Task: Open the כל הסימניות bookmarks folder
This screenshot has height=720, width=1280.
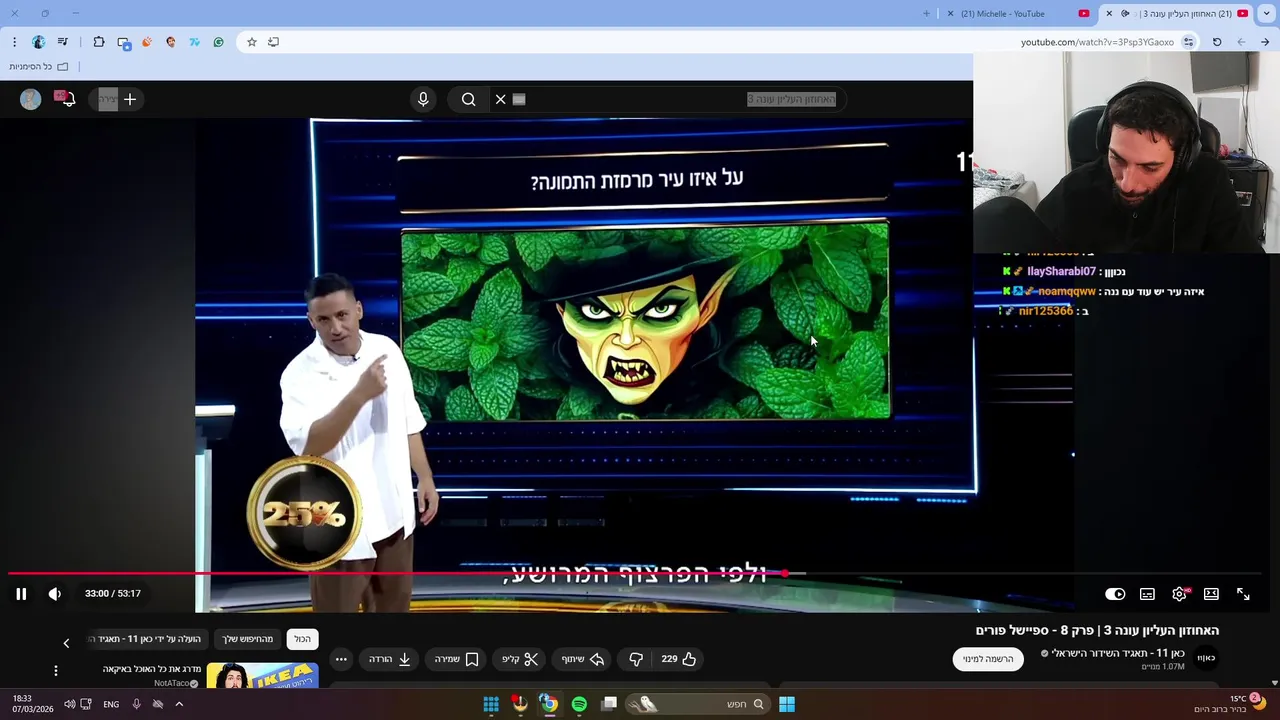Action: 38,67
